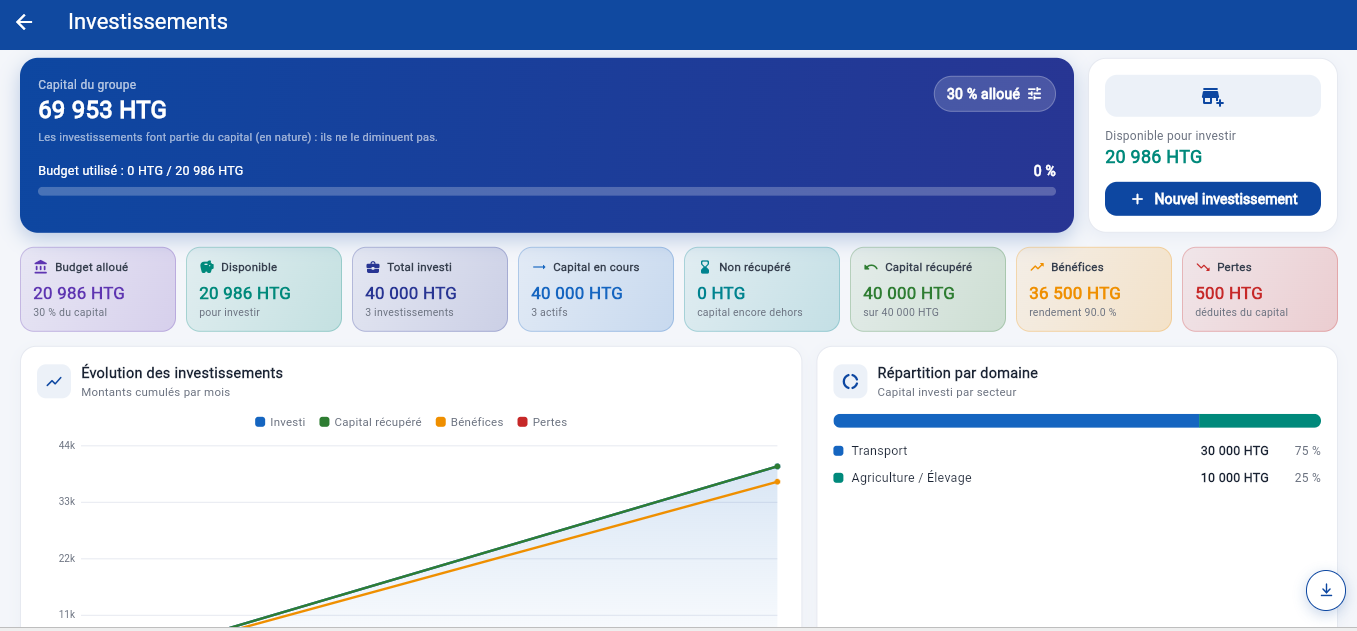1357x631 pixels.
Task: Click the trending-down icon on Pertes
Action: tap(1202, 267)
